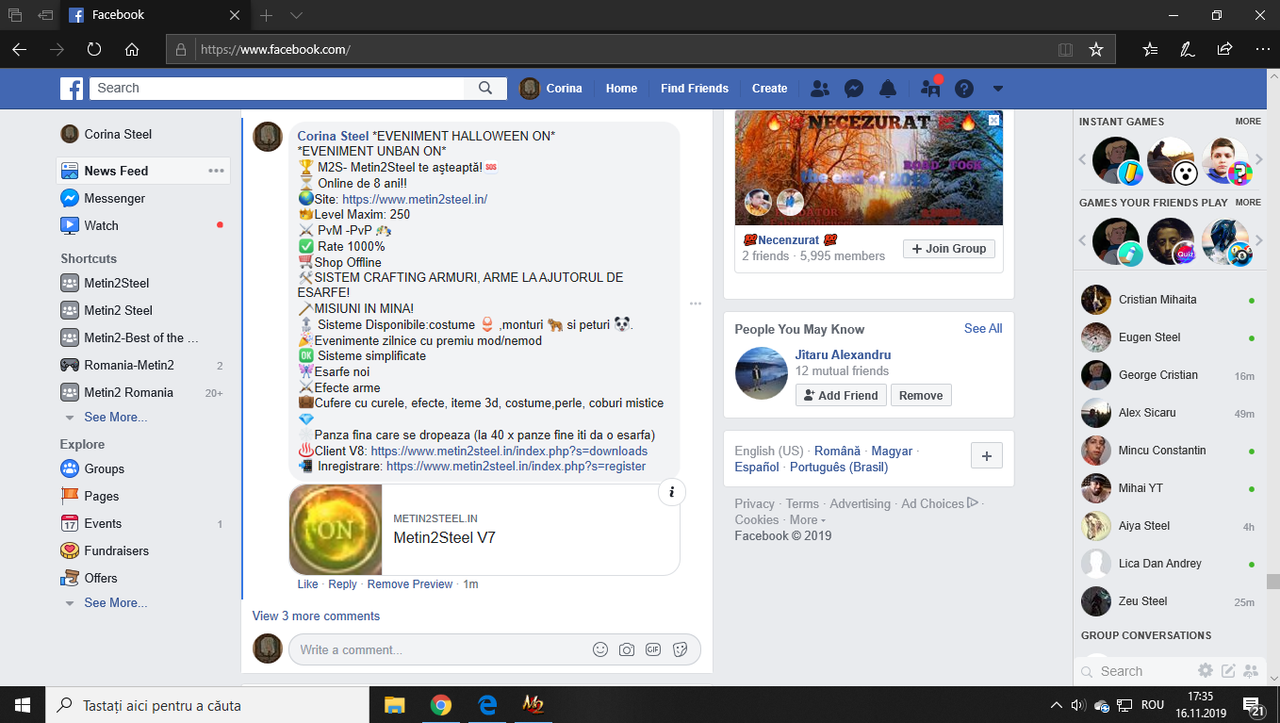Image resolution: width=1280 pixels, height=723 pixels.
Task: Click the Facebook search input field
Action: (x=279, y=88)
